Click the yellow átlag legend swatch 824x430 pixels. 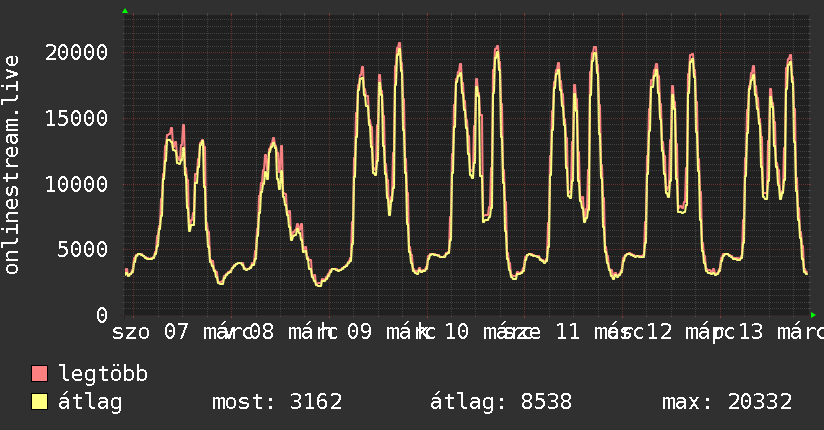(x=40, y=402)
